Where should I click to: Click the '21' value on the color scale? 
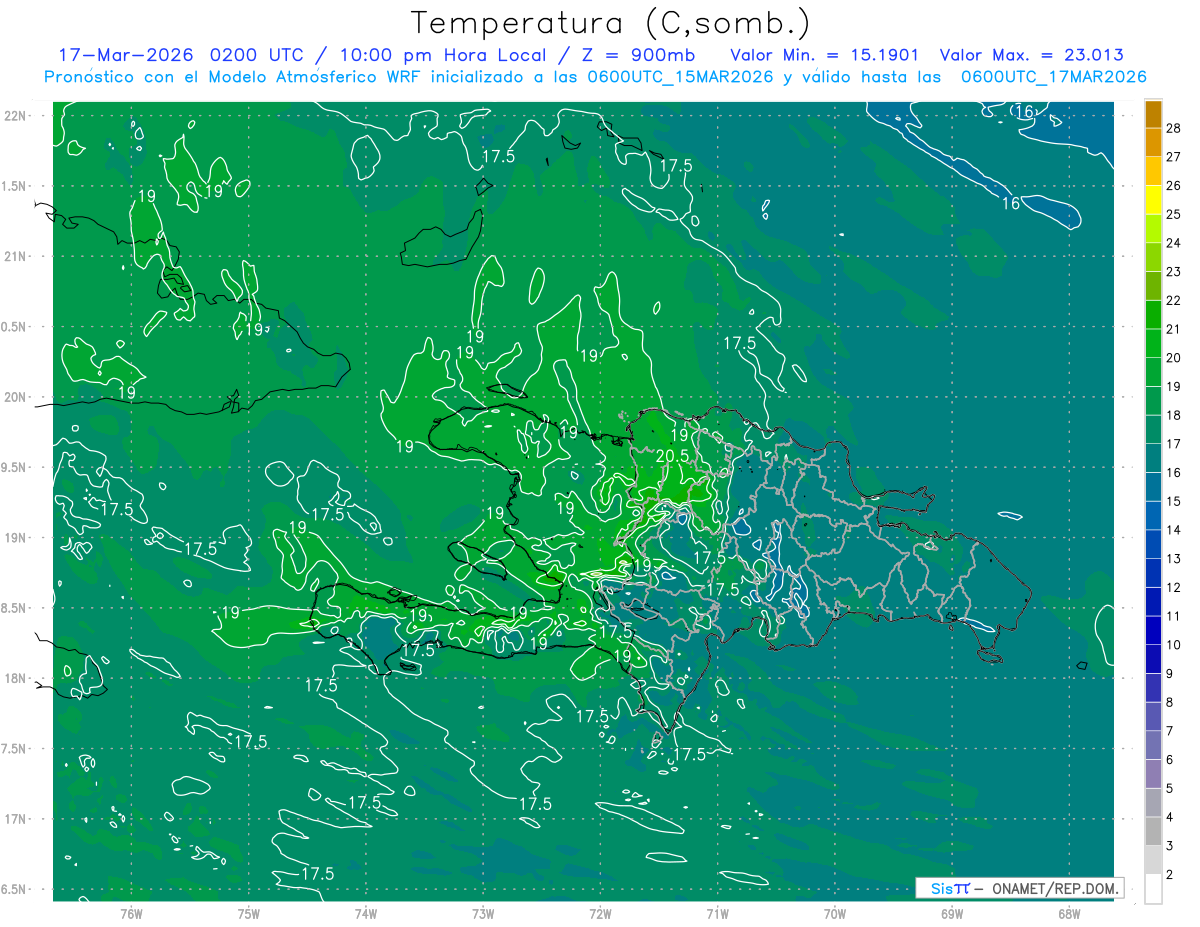[1174, 329]
